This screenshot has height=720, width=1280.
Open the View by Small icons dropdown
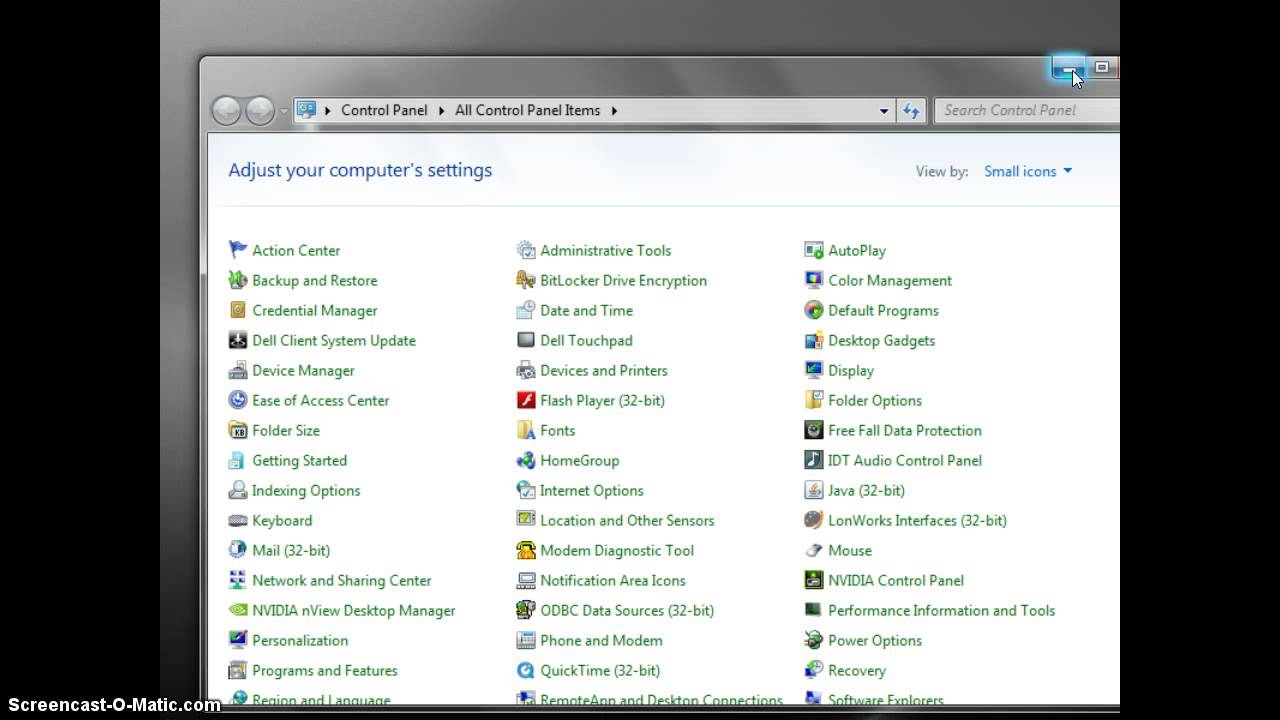tap(1028, 171)
